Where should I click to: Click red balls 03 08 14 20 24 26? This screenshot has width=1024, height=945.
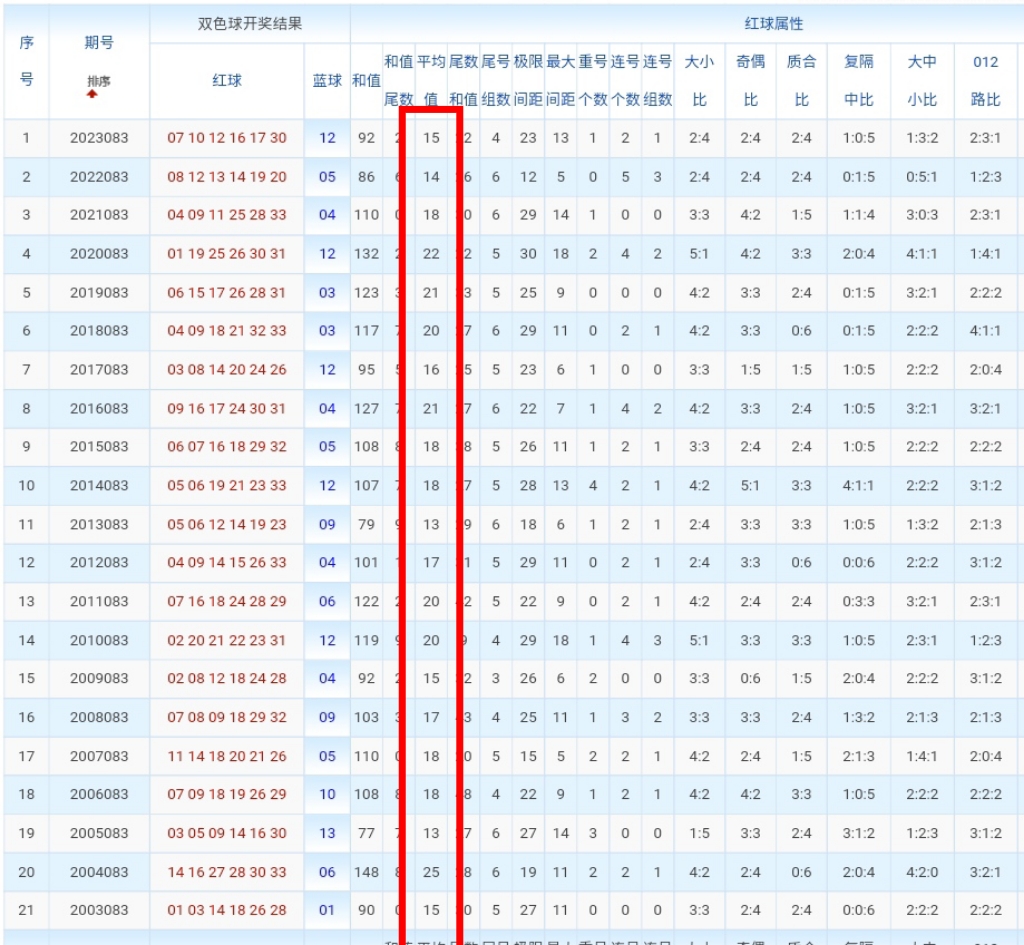[x=227, y=370]
